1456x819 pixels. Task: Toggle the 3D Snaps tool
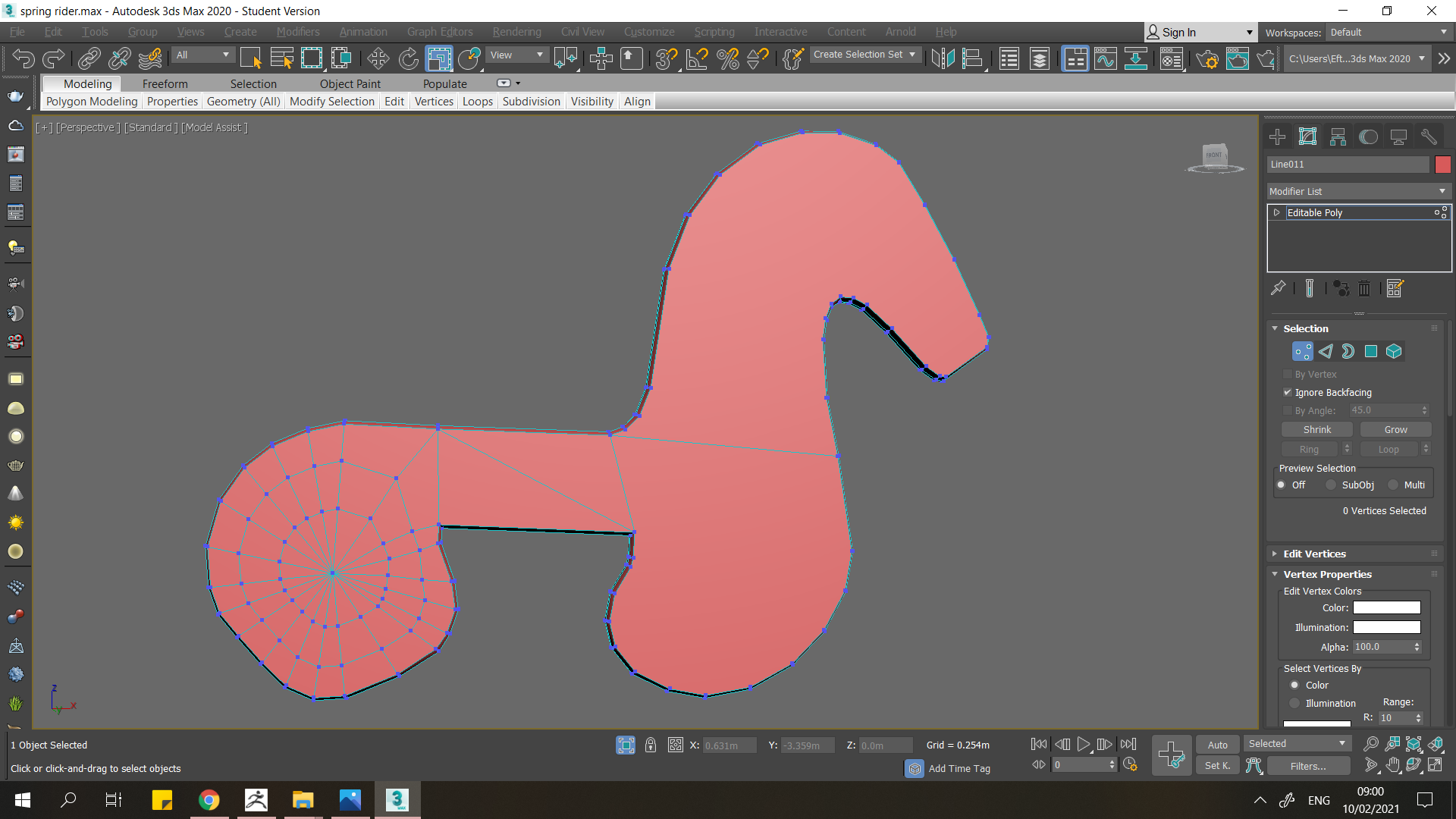tap(667, 58)
